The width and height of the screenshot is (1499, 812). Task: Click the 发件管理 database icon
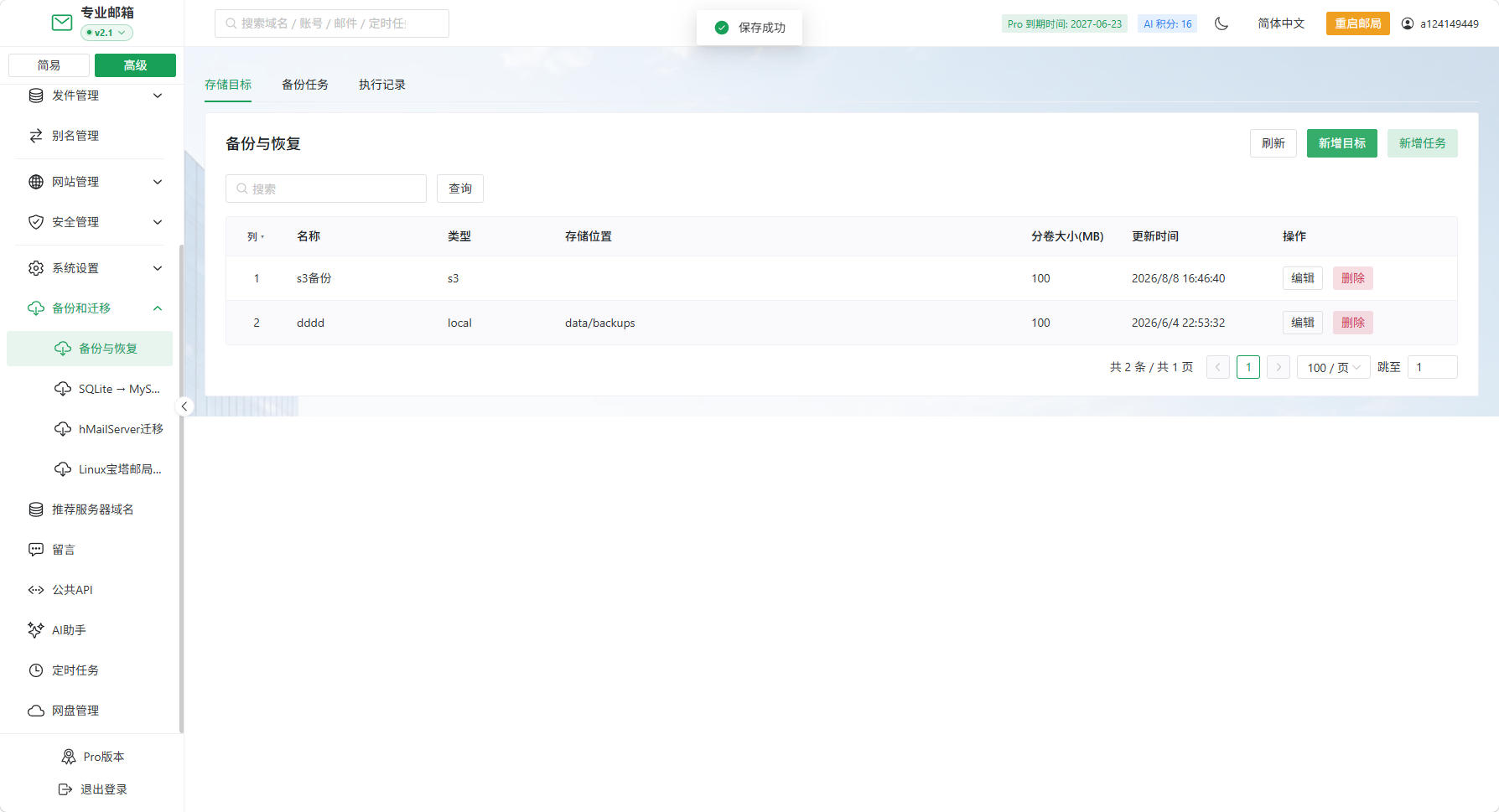36,96
